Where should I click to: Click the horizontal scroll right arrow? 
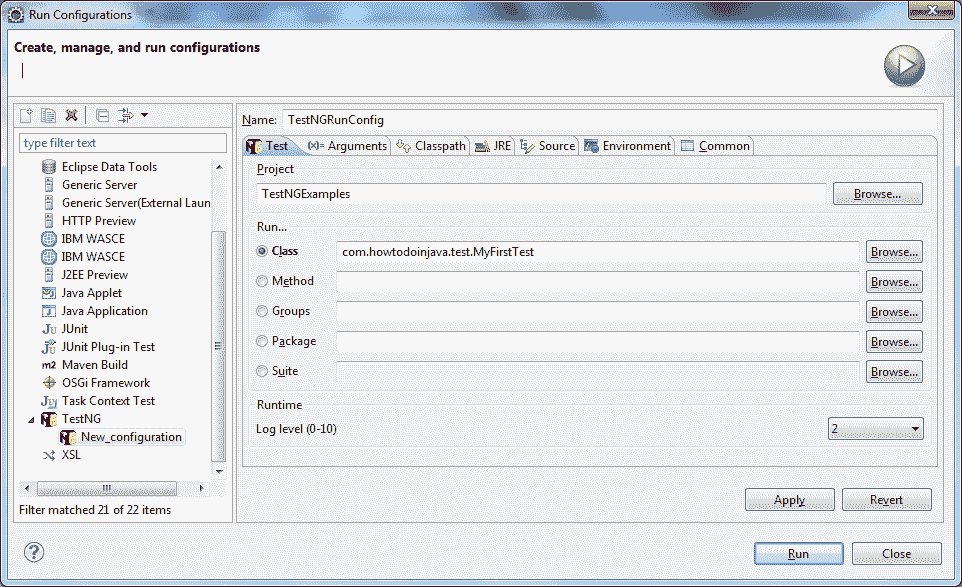pos(201,488)
